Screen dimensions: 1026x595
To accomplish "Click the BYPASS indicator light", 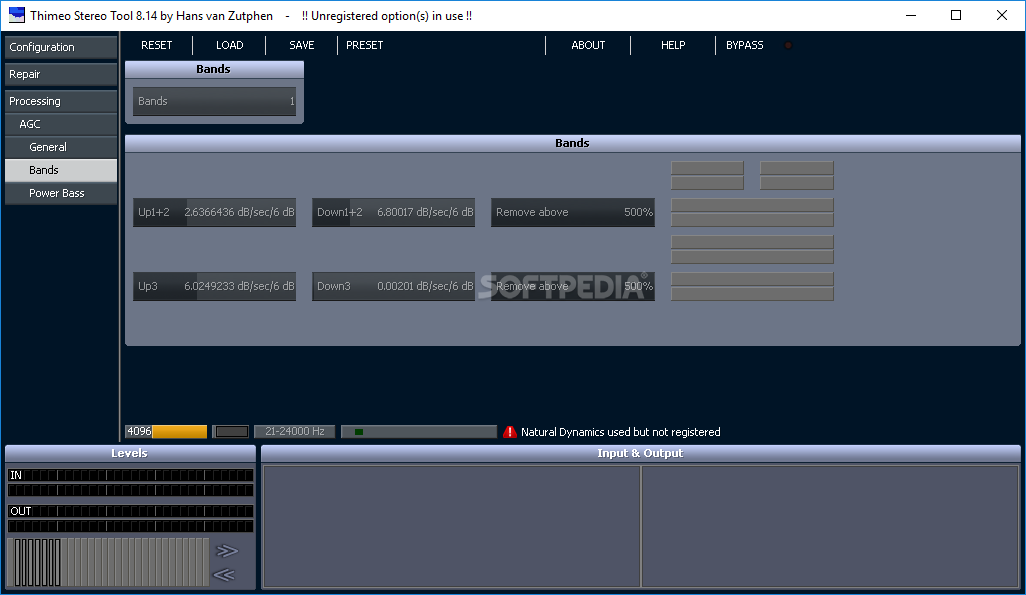I will (788, 45).
